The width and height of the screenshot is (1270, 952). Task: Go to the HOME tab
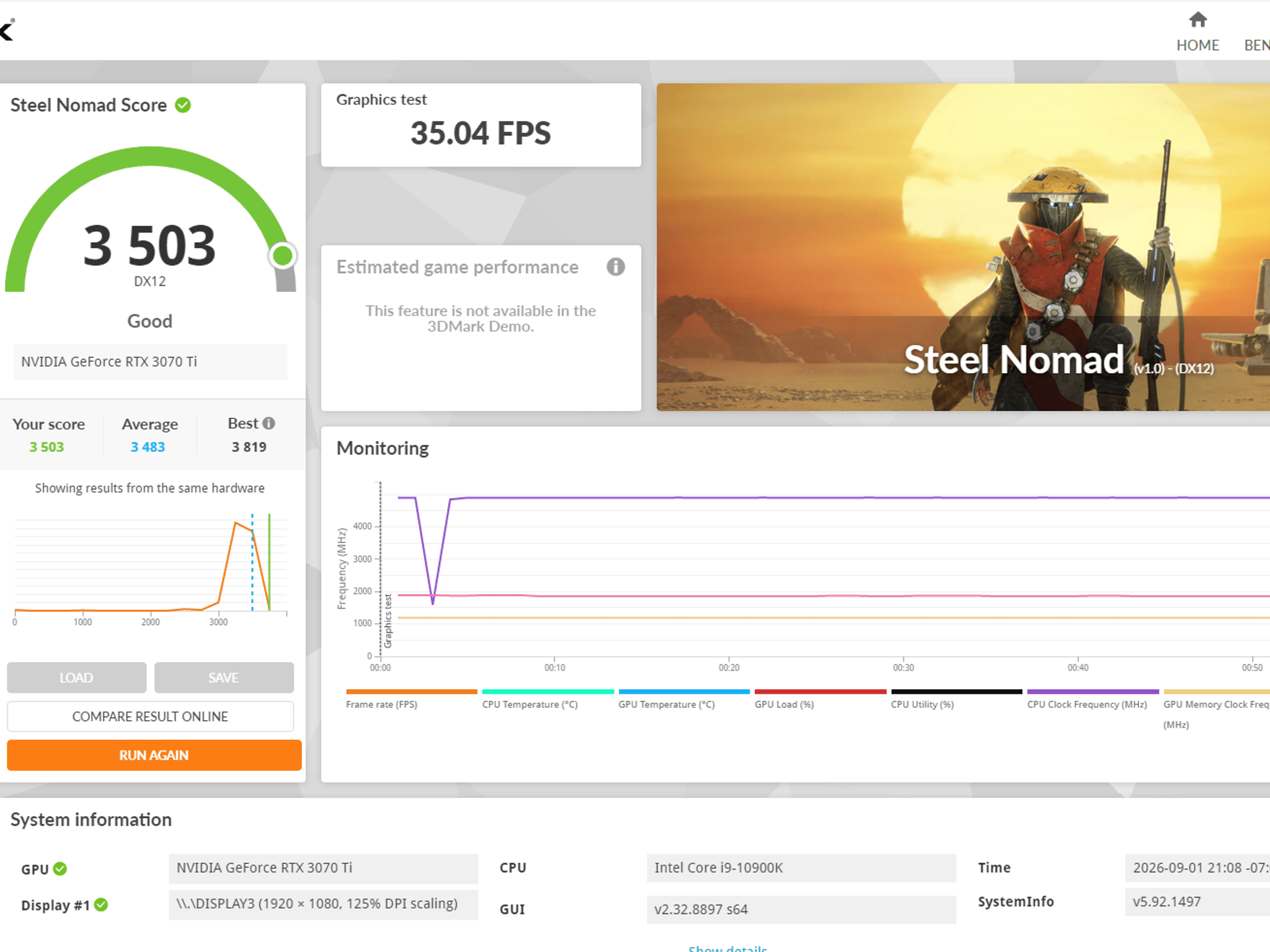pos(1197,32)
